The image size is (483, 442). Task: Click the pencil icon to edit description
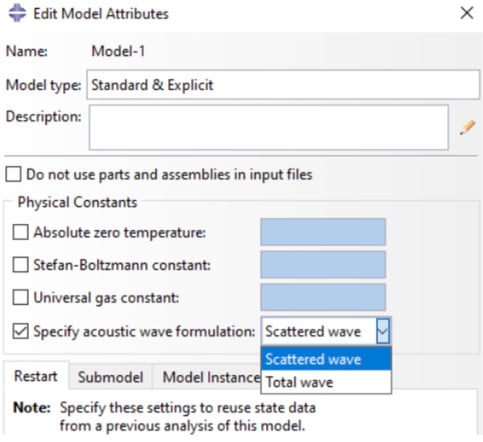point(467,128)
